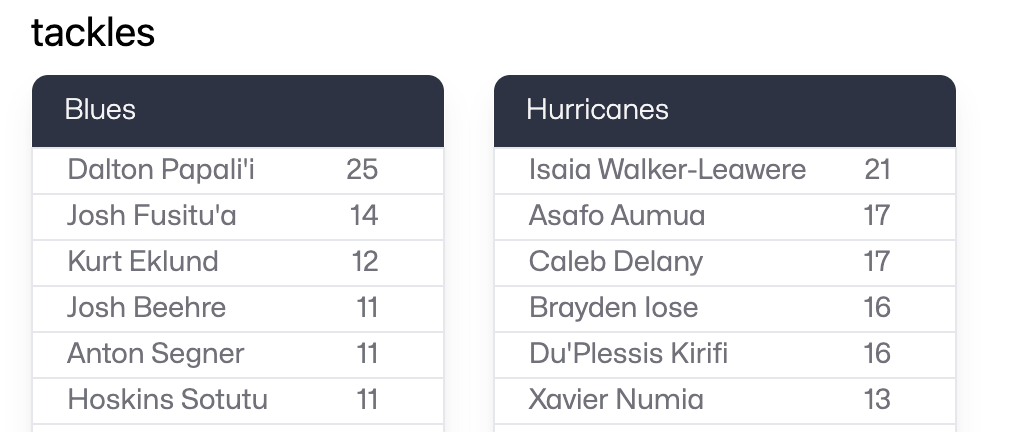Open Isaia Walker-Leawere player link
1010x432 pixels.
point(667,170)
